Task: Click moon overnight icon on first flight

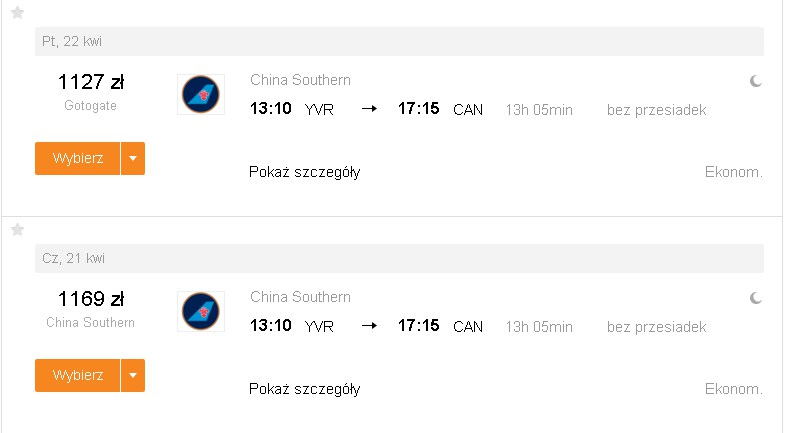Action: 756,81
